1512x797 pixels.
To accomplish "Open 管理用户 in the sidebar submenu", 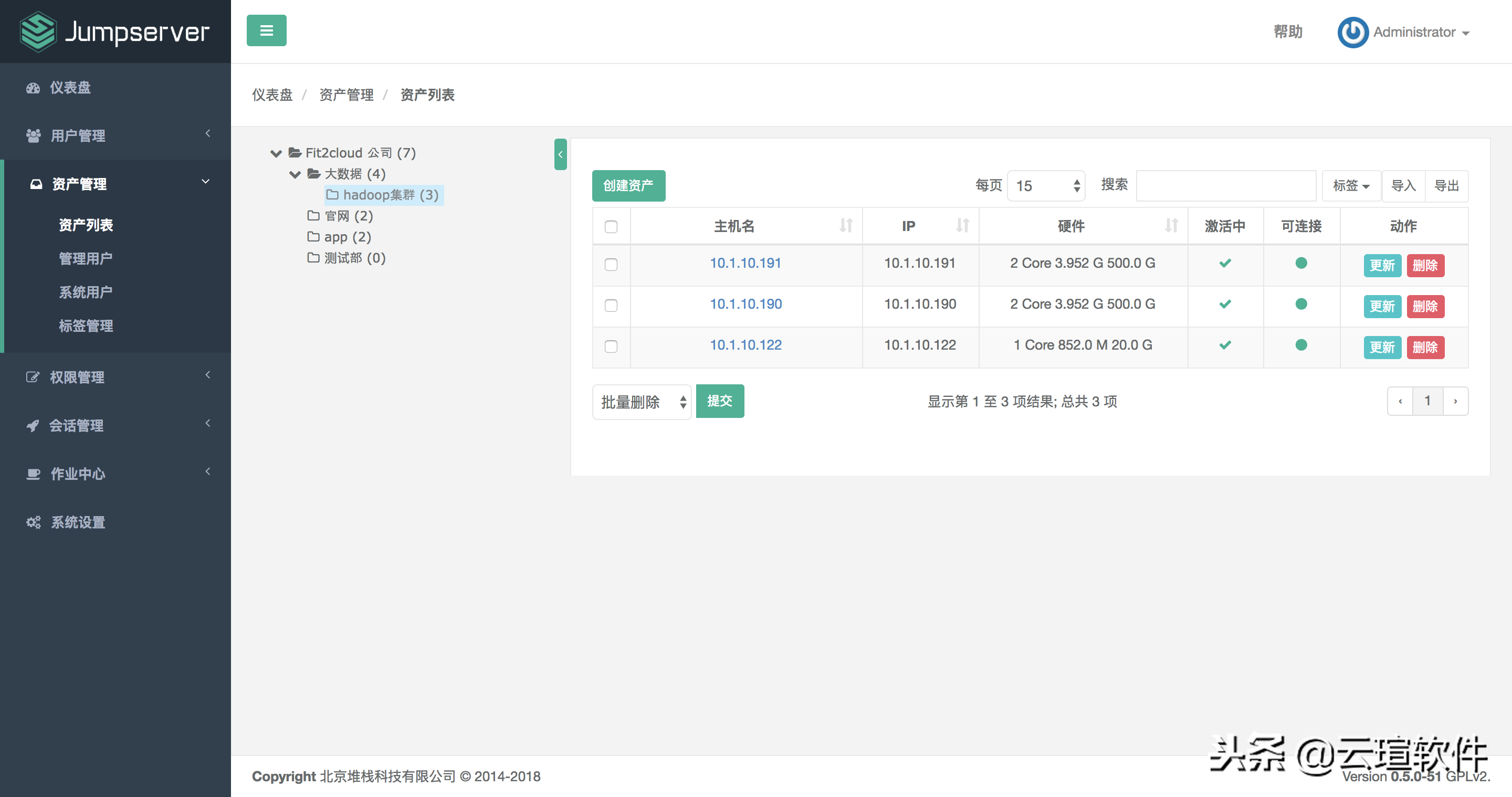I will 86,258.
